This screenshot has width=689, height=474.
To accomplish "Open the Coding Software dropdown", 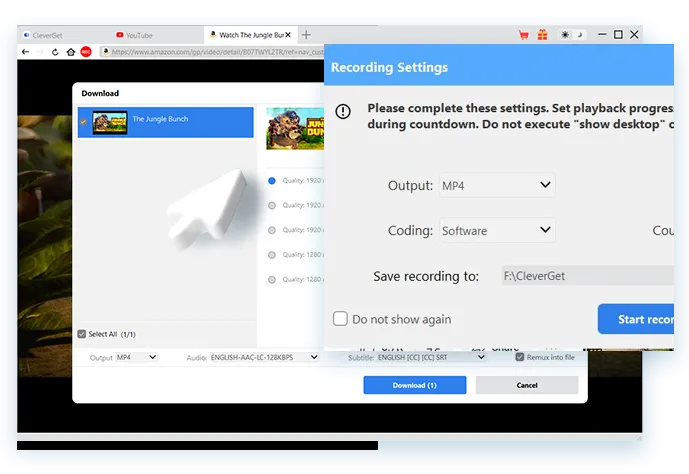I will pos(497,230).
